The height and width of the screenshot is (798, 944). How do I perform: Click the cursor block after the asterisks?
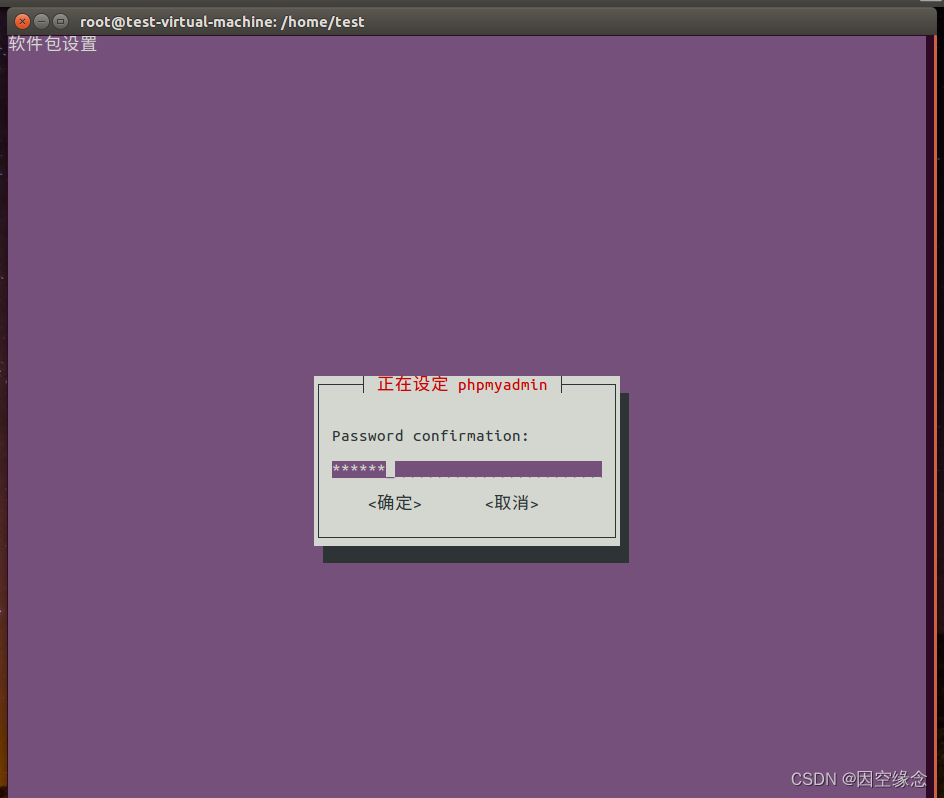pyautogui.click(x=390, y=469)
